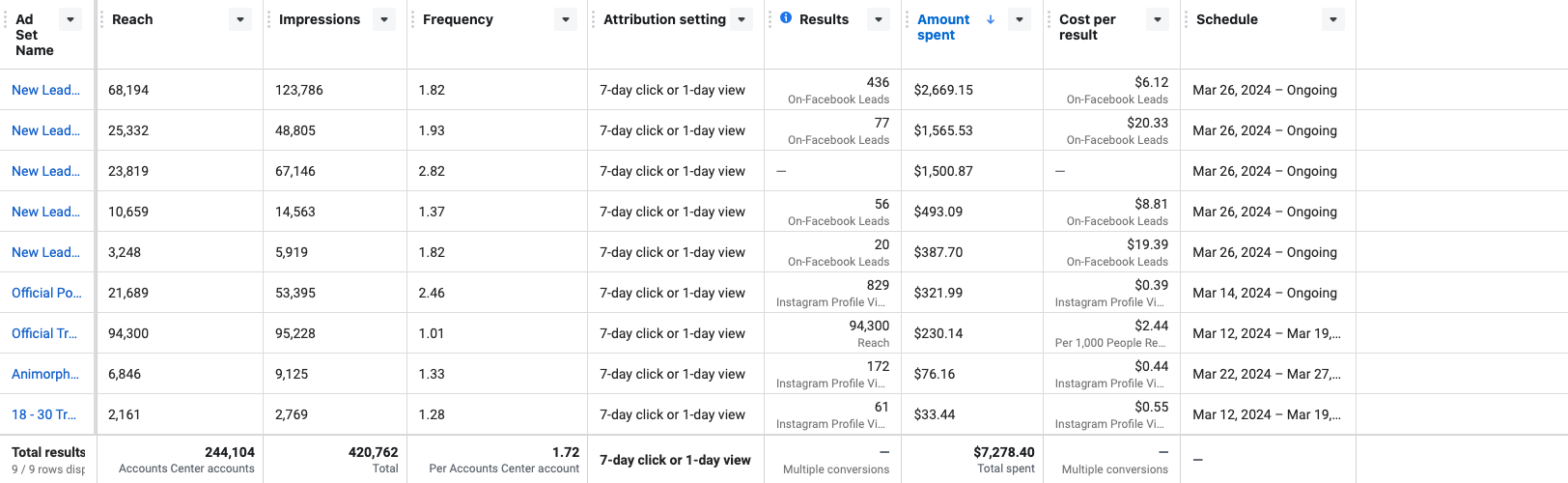Open the Amount spent column dropdown
This screenshot has width=1568, height=483.
pyautogui.click(x=1019, y=19)
